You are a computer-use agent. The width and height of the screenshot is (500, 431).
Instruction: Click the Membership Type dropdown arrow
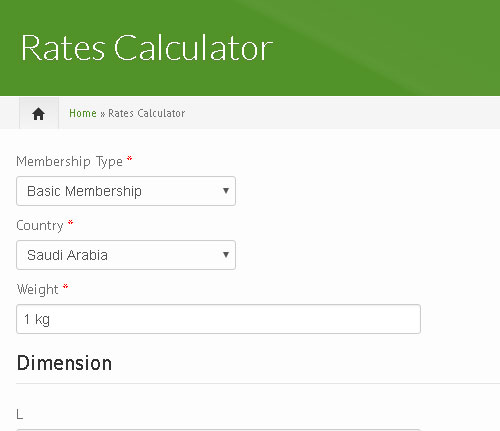[226, 191]
